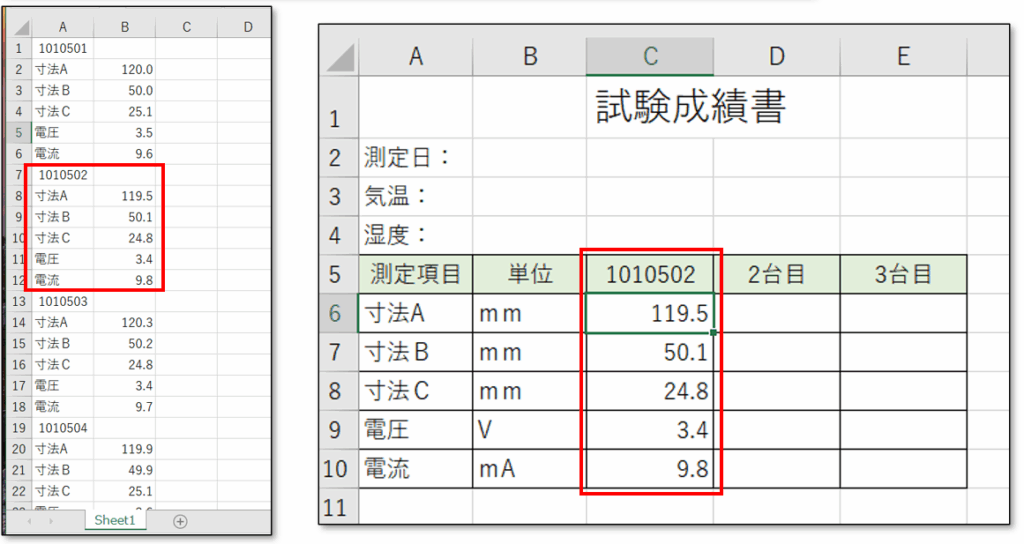The height and width of the screenshot is (544, 1024).
Task: Select row 11 header in report sheet
Action: pos(338,508)
